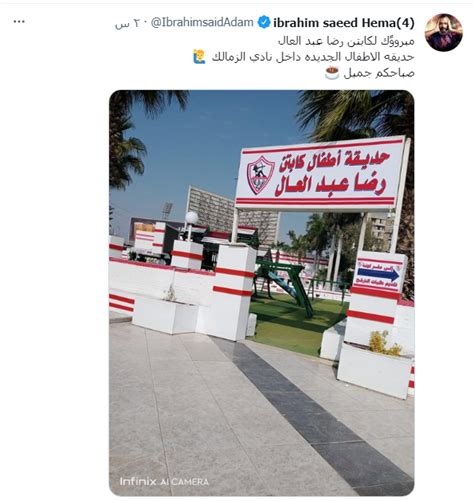Click the green playground slide in photo
The width and height of the screenshot is (474, 501).
[x=285, y=283]
